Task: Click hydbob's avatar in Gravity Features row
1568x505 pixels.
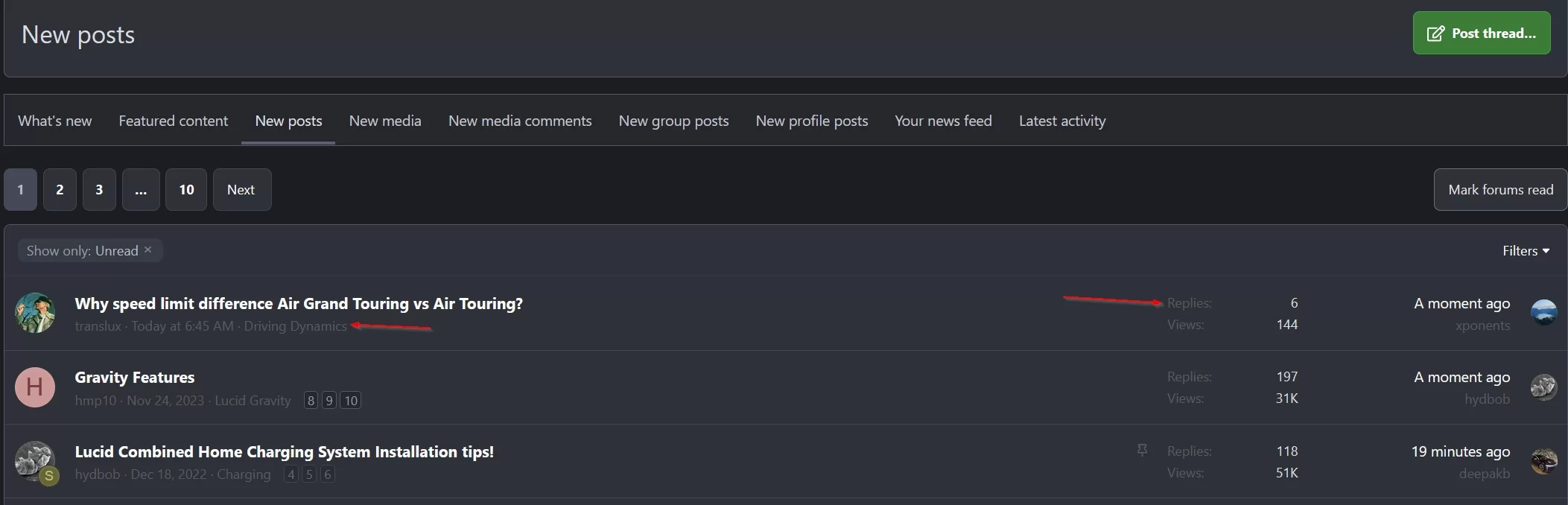Action: [1543, 387]
